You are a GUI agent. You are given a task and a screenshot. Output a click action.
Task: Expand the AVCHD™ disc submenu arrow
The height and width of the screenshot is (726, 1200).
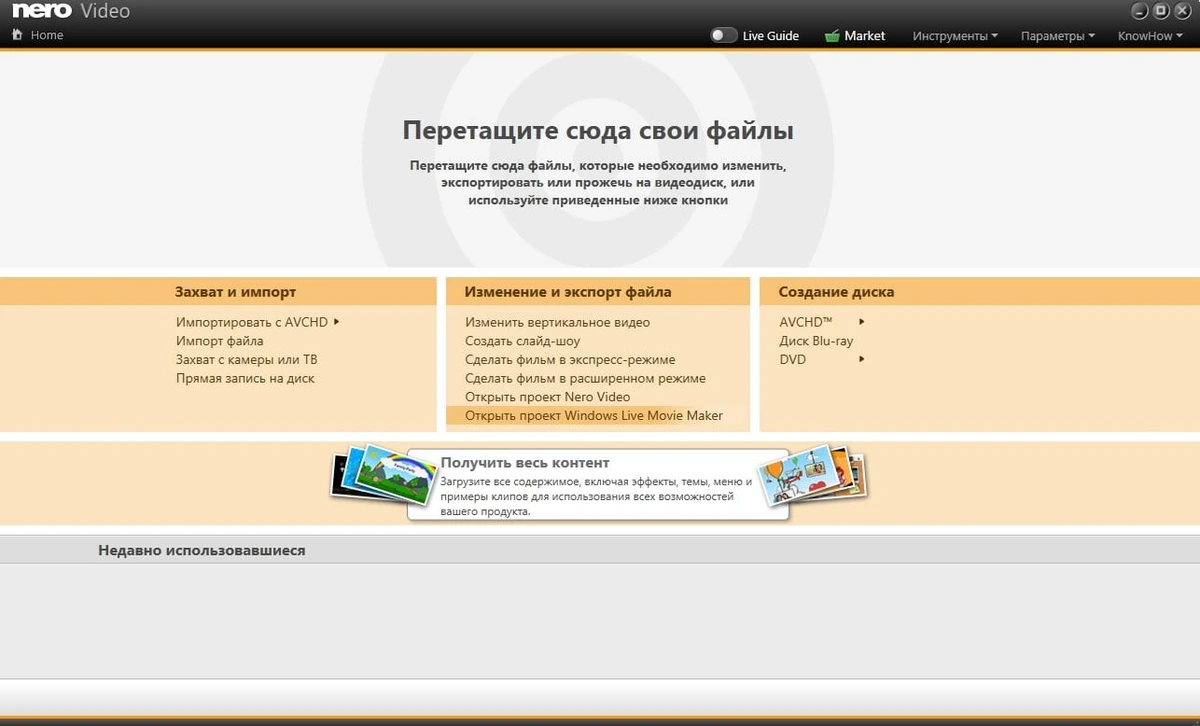[x=861, y=322]
